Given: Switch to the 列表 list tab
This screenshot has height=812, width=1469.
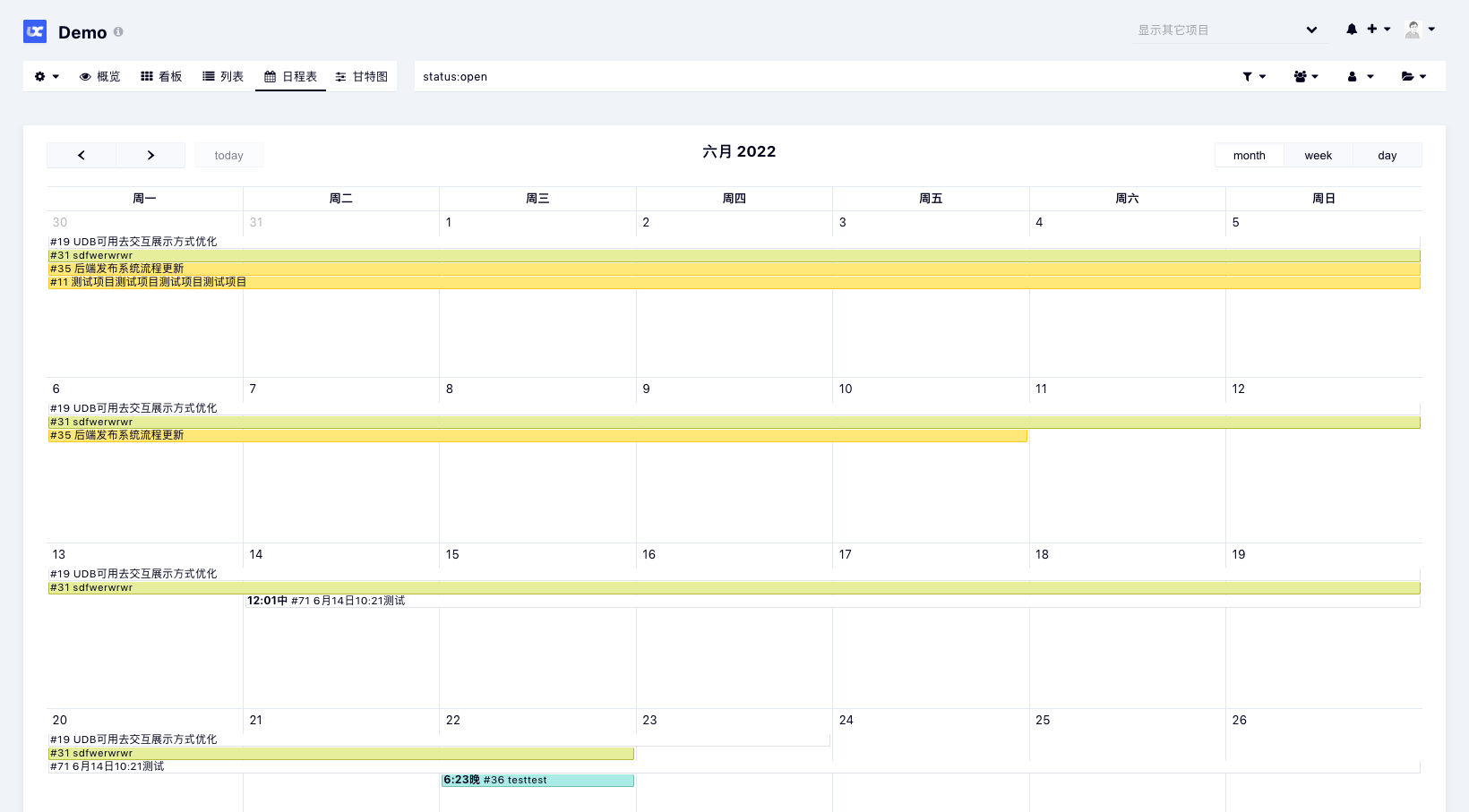Looking at the screenshot, I should pos(223,76).
